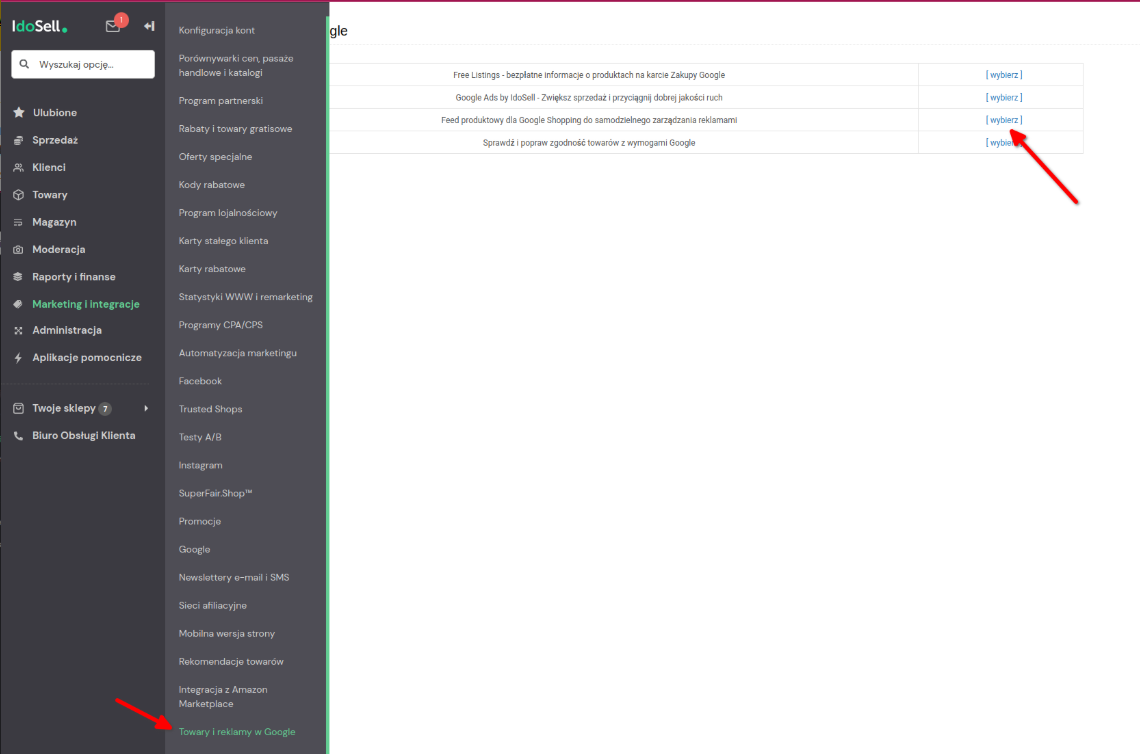
Task: Open the Magazyn menu
Action: tap(54, 222)
